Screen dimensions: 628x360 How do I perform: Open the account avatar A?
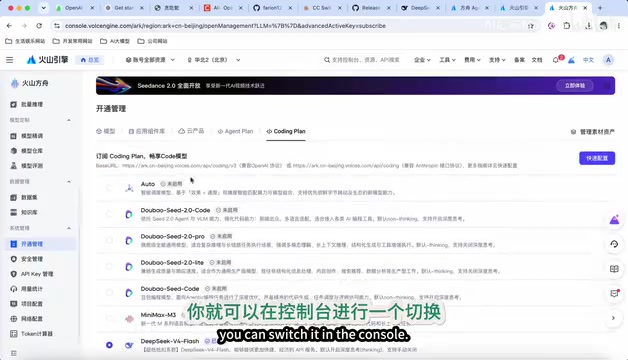tap(608, 60)
